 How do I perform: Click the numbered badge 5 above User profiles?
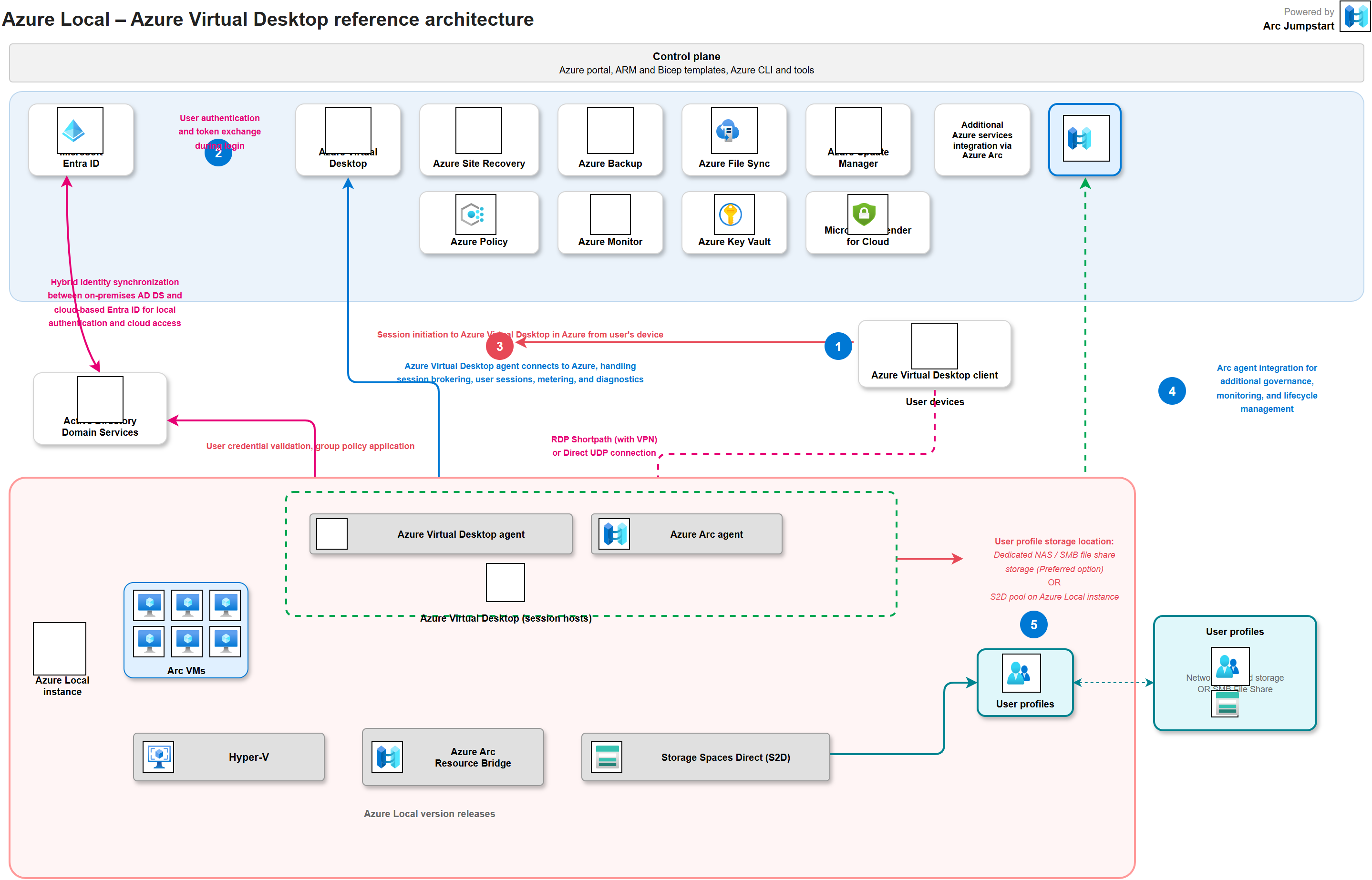1033,624
